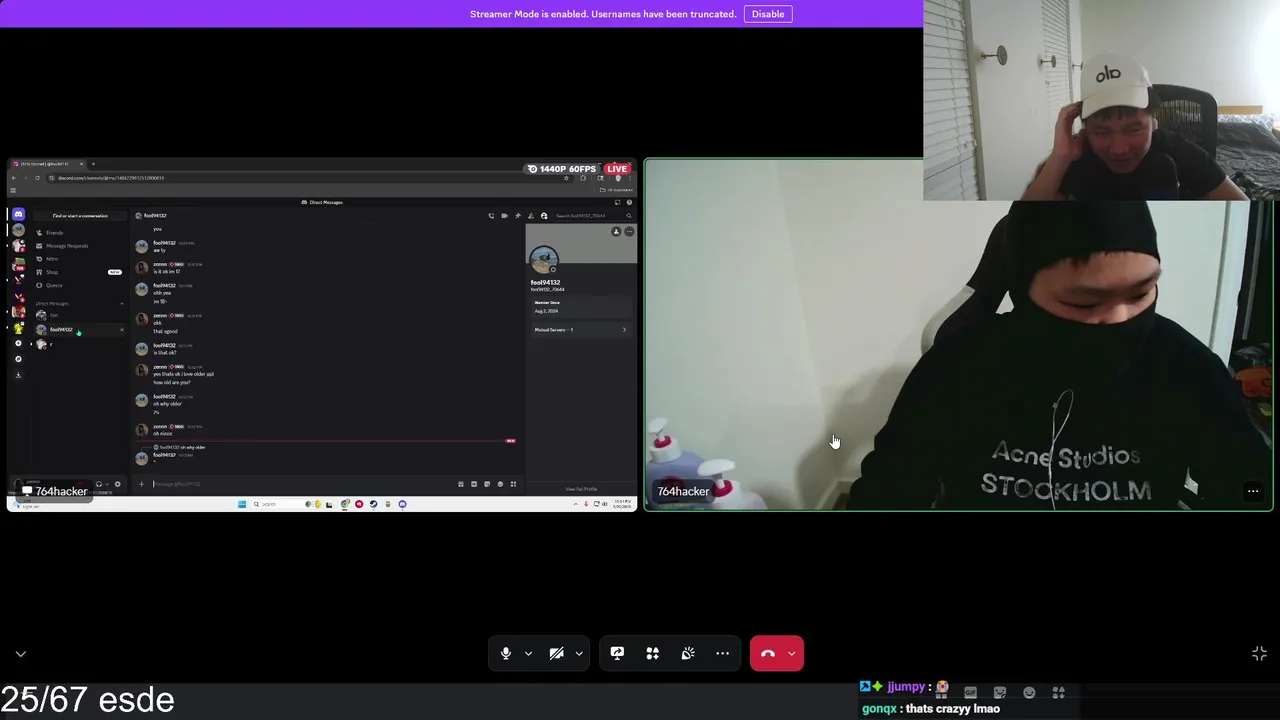The width and height of the screenshot is (1280, 720).
Task: Expand Mutual Servers row in profile panel
Action: click(x=581, y=330)
